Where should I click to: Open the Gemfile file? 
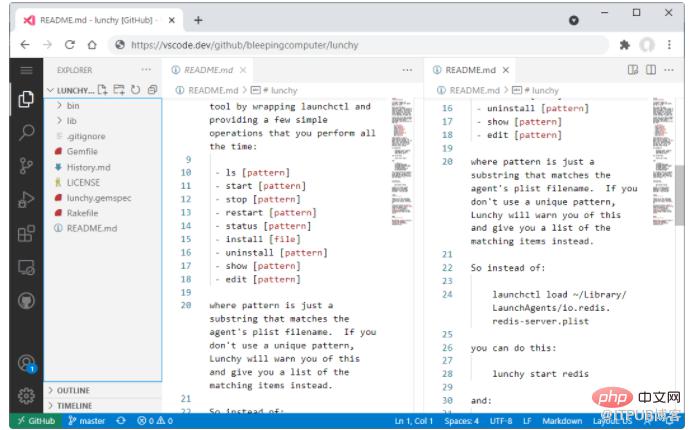coord(103,151)
